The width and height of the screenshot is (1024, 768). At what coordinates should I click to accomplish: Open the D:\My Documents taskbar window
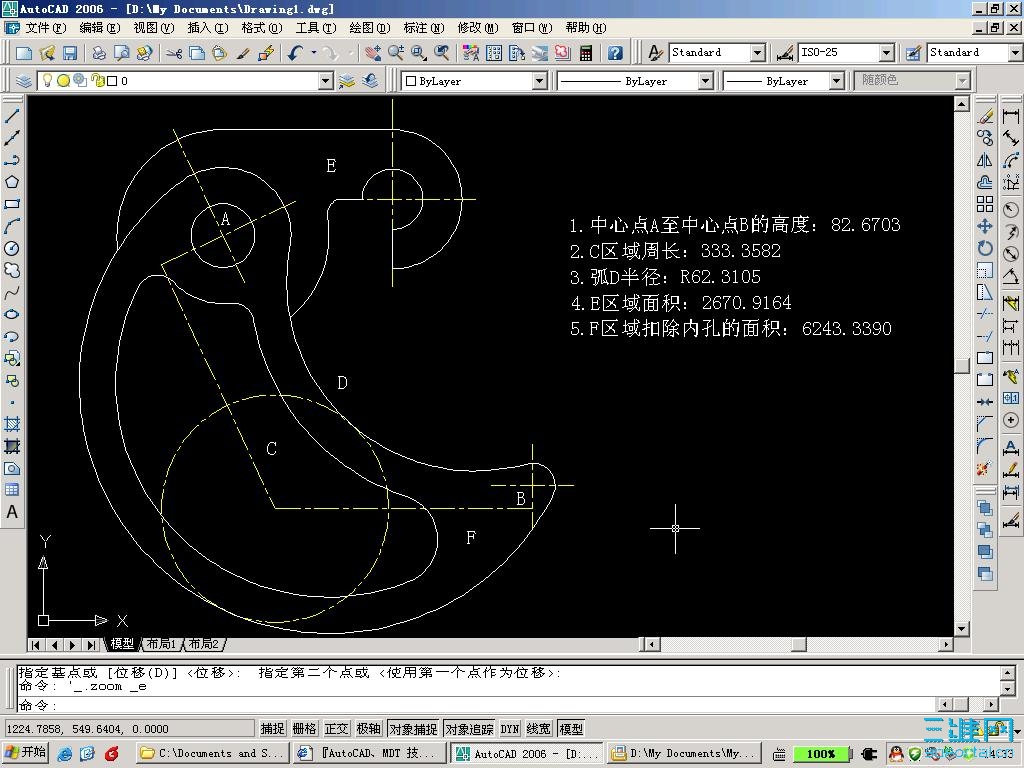[x=684, y=754]
